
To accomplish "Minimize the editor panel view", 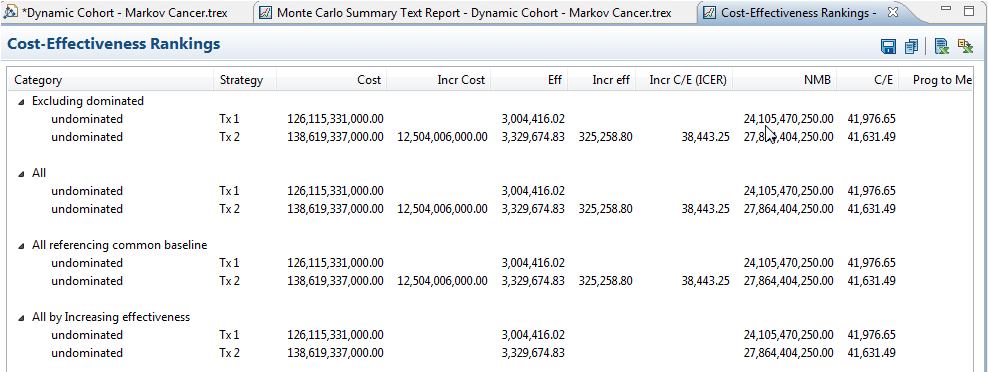I will [947, 8].
